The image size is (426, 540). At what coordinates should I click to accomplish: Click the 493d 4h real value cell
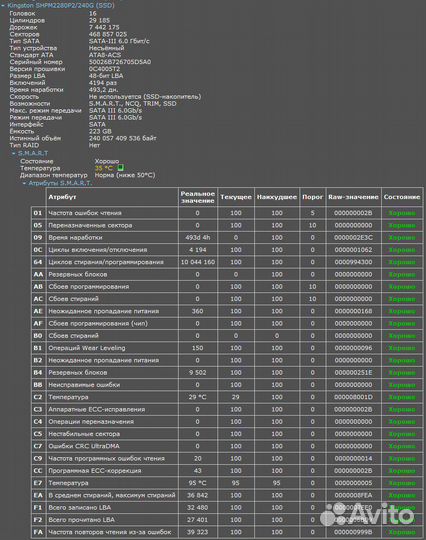tap(198, 238)
